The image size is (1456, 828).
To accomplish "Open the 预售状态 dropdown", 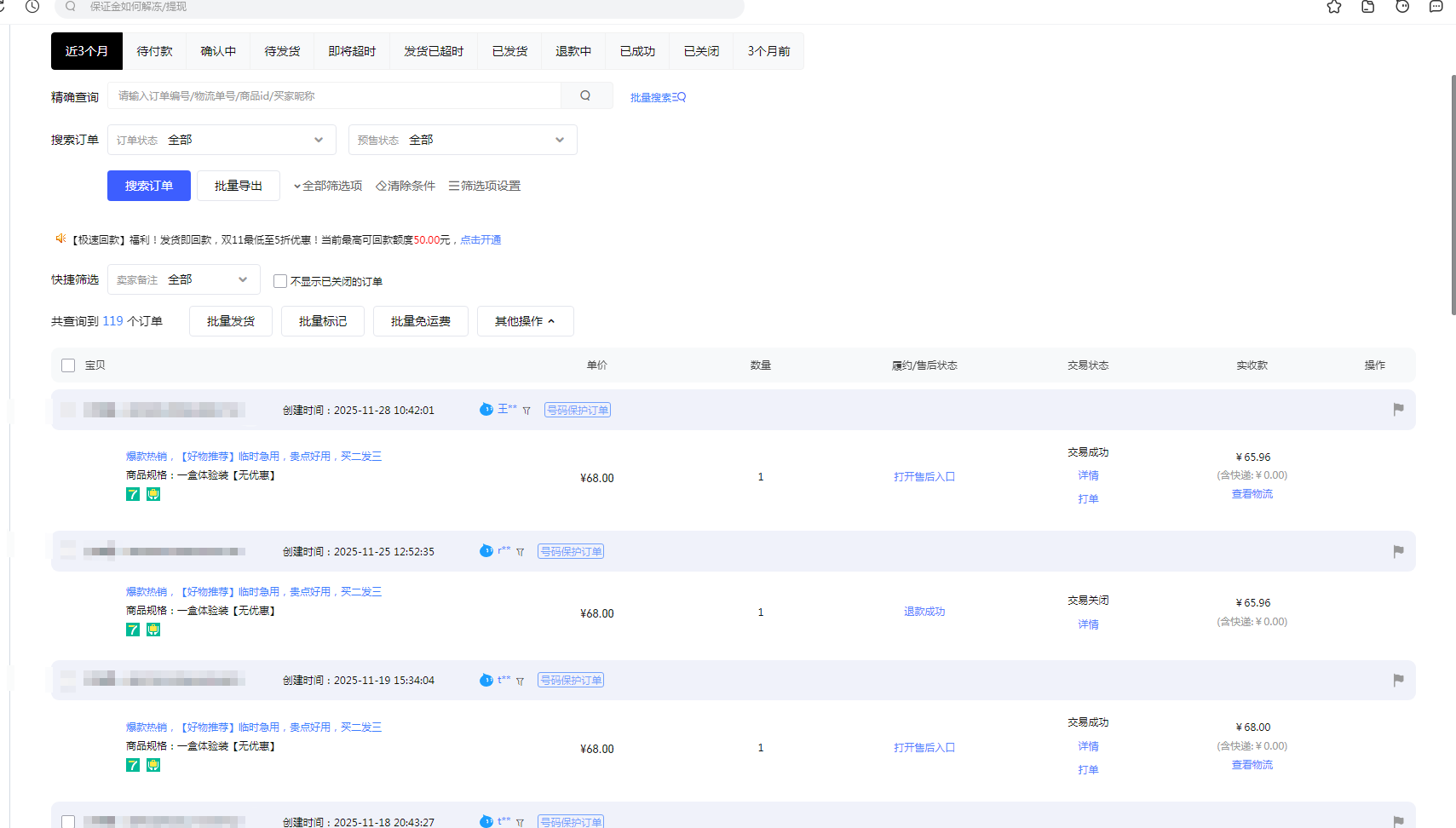I will pyautogui.click(x=463, y=140).
